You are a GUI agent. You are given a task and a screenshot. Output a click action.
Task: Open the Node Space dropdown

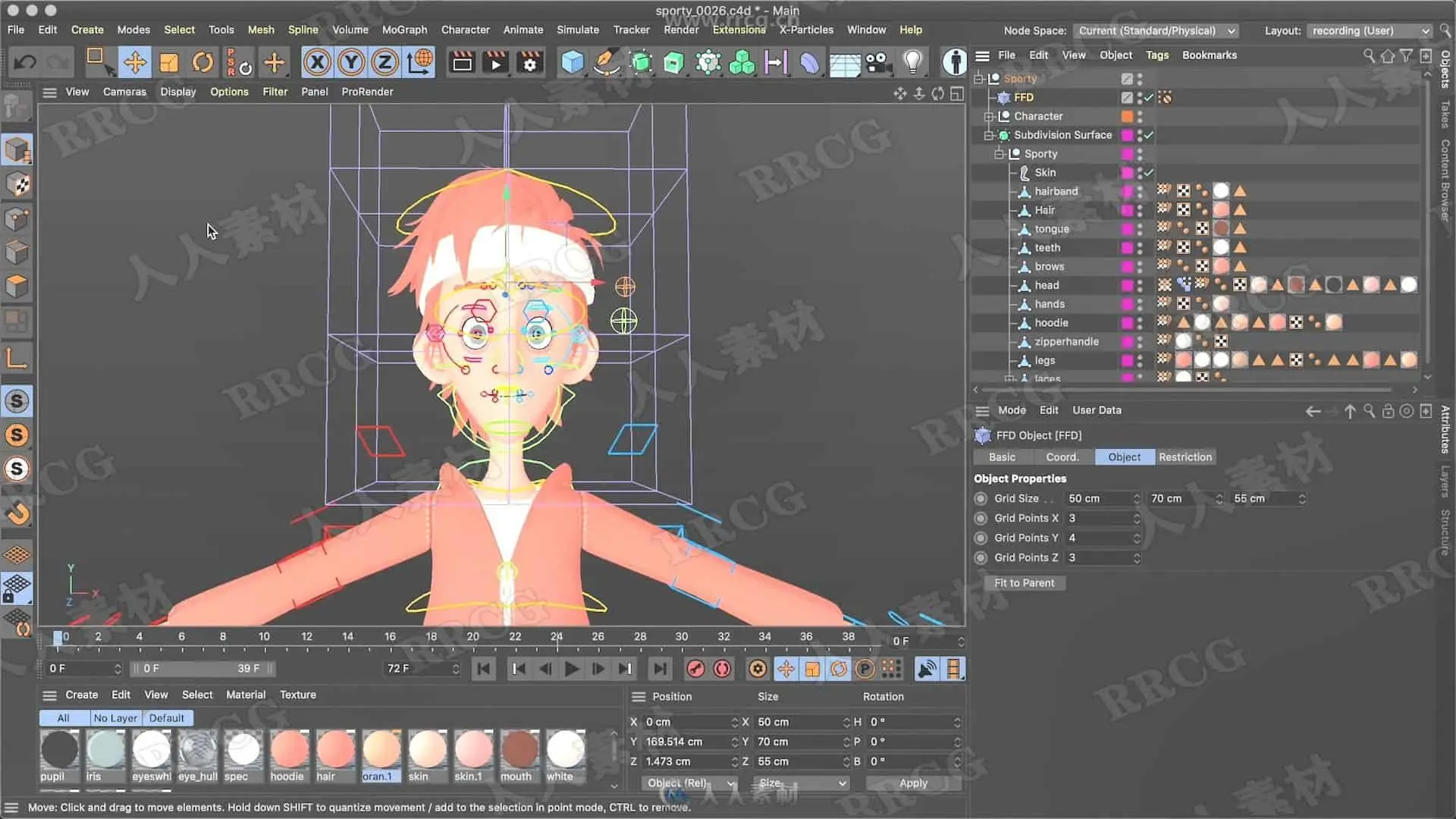click(x=1156, y=31)
